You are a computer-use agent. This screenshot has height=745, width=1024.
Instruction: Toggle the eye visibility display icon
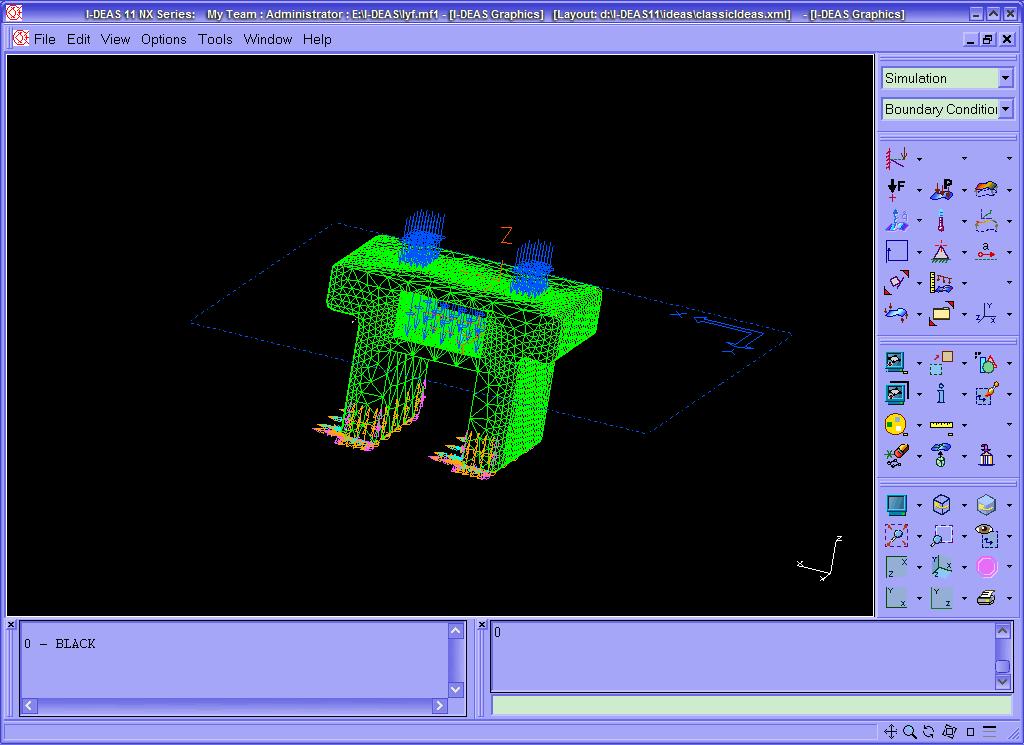[x=986, y=535]
